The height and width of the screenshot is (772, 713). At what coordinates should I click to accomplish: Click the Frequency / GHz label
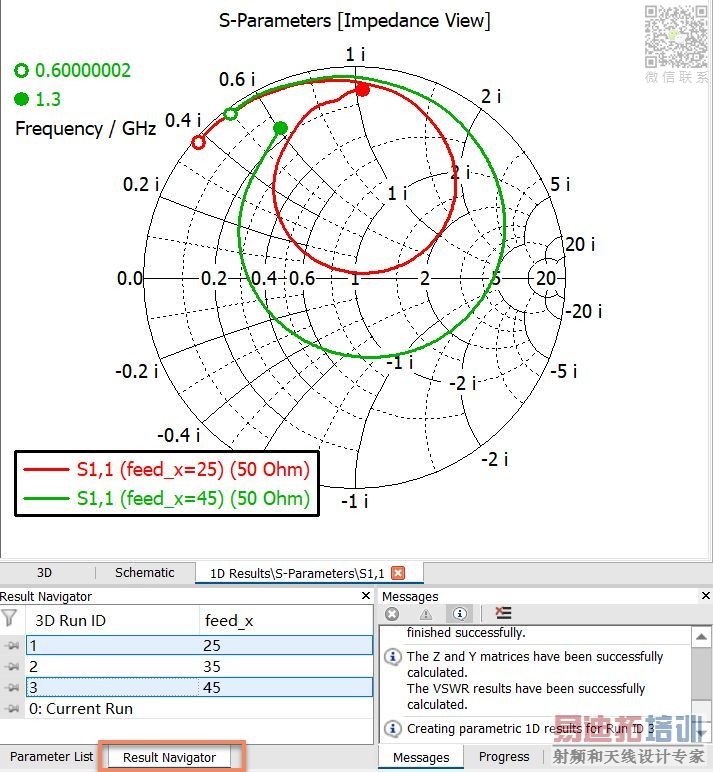tap(86, 129)
